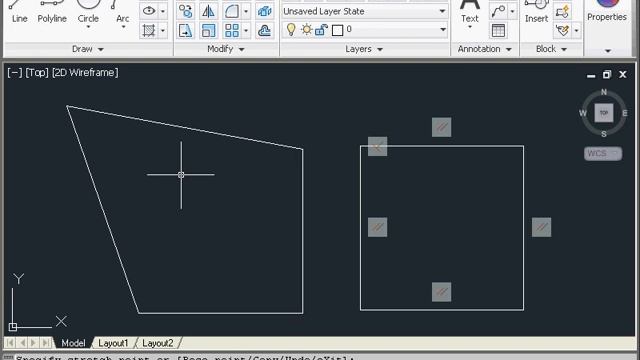Click the Create block icon
Viewport: 640px width, 360px height.
pyautogui.click(x=562, y=11)
